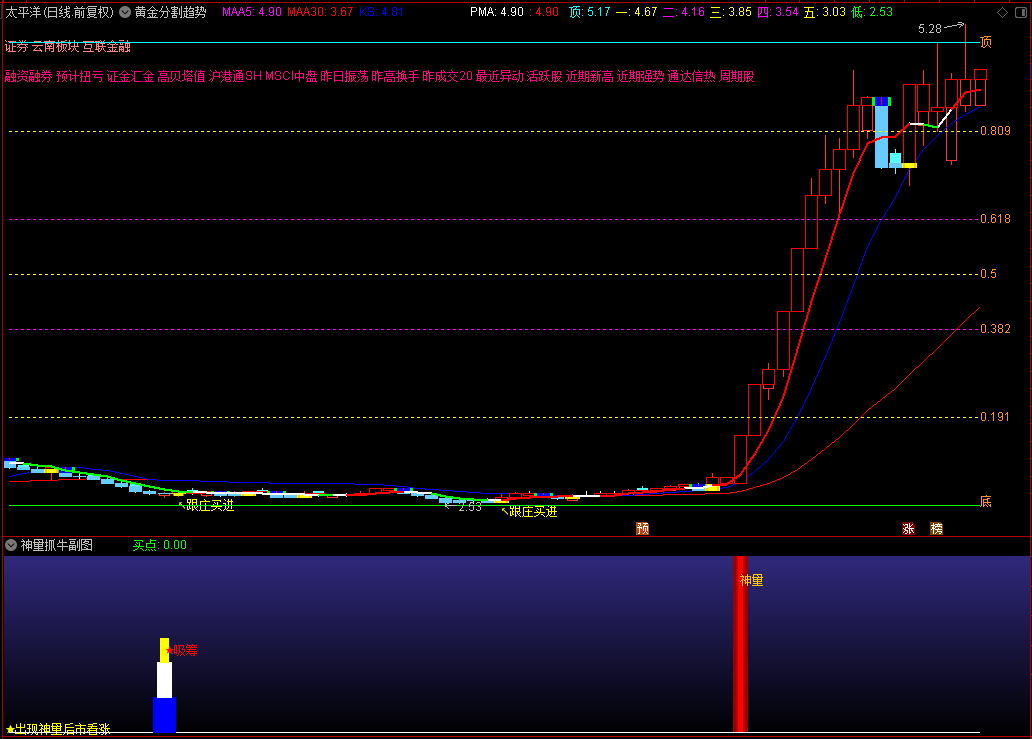This screenshot has height=739, width=1032.
Task: Open the 沪港通SH concept tag
Action: point(236,76)
